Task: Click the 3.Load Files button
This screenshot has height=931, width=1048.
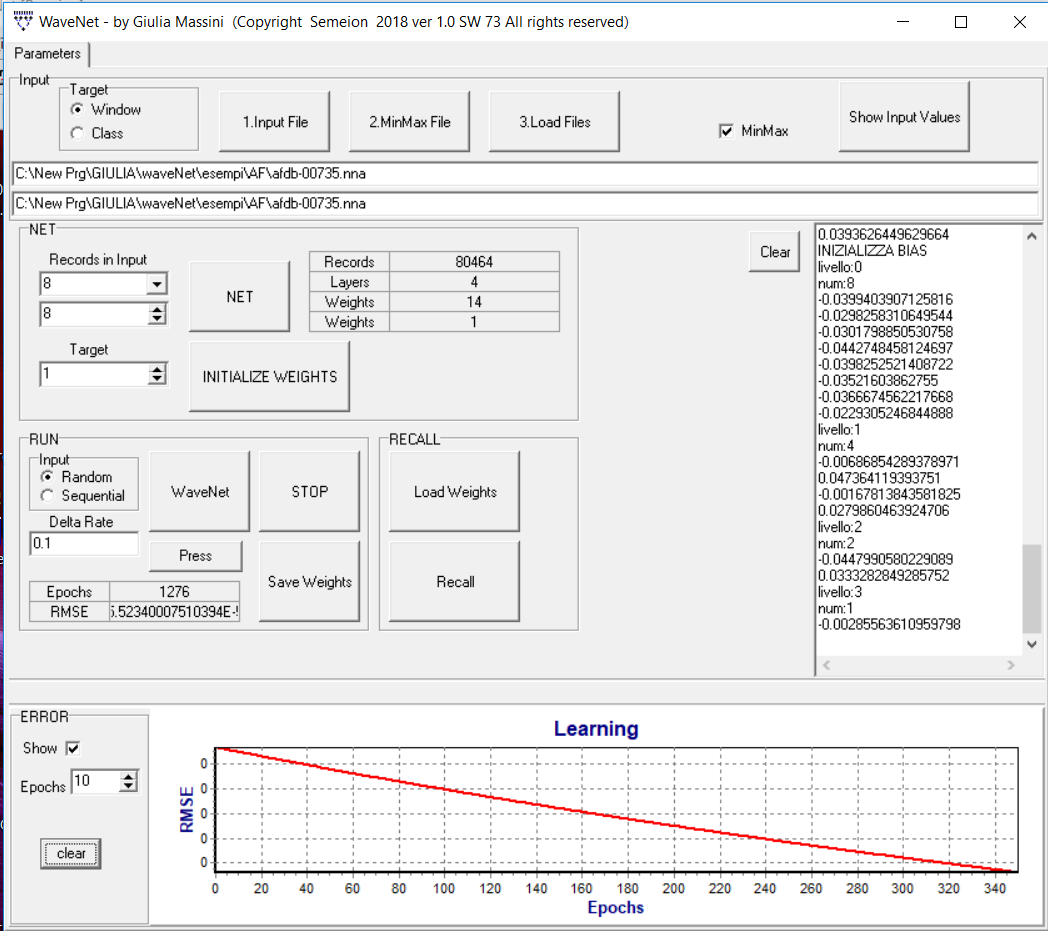Action: (x=555, y=122)
